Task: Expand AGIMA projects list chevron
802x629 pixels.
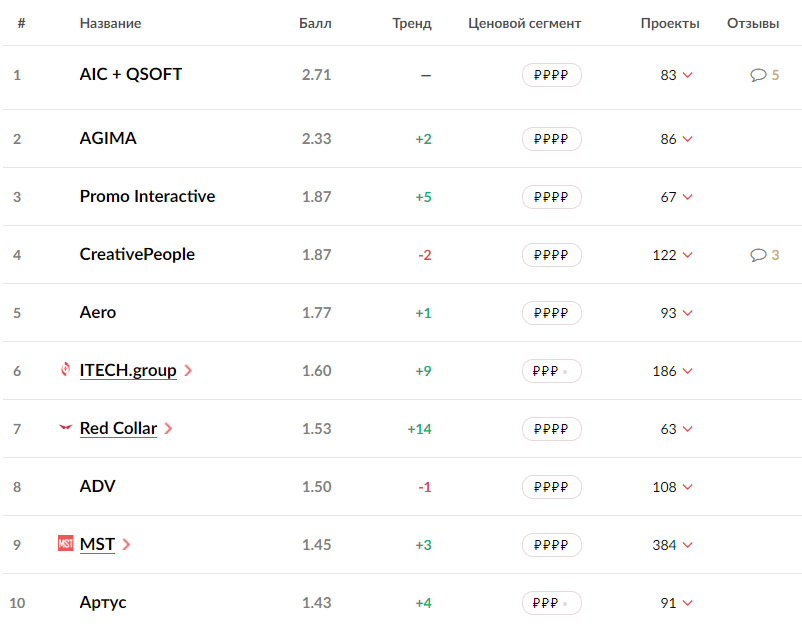Action: [x=687, y=140]
